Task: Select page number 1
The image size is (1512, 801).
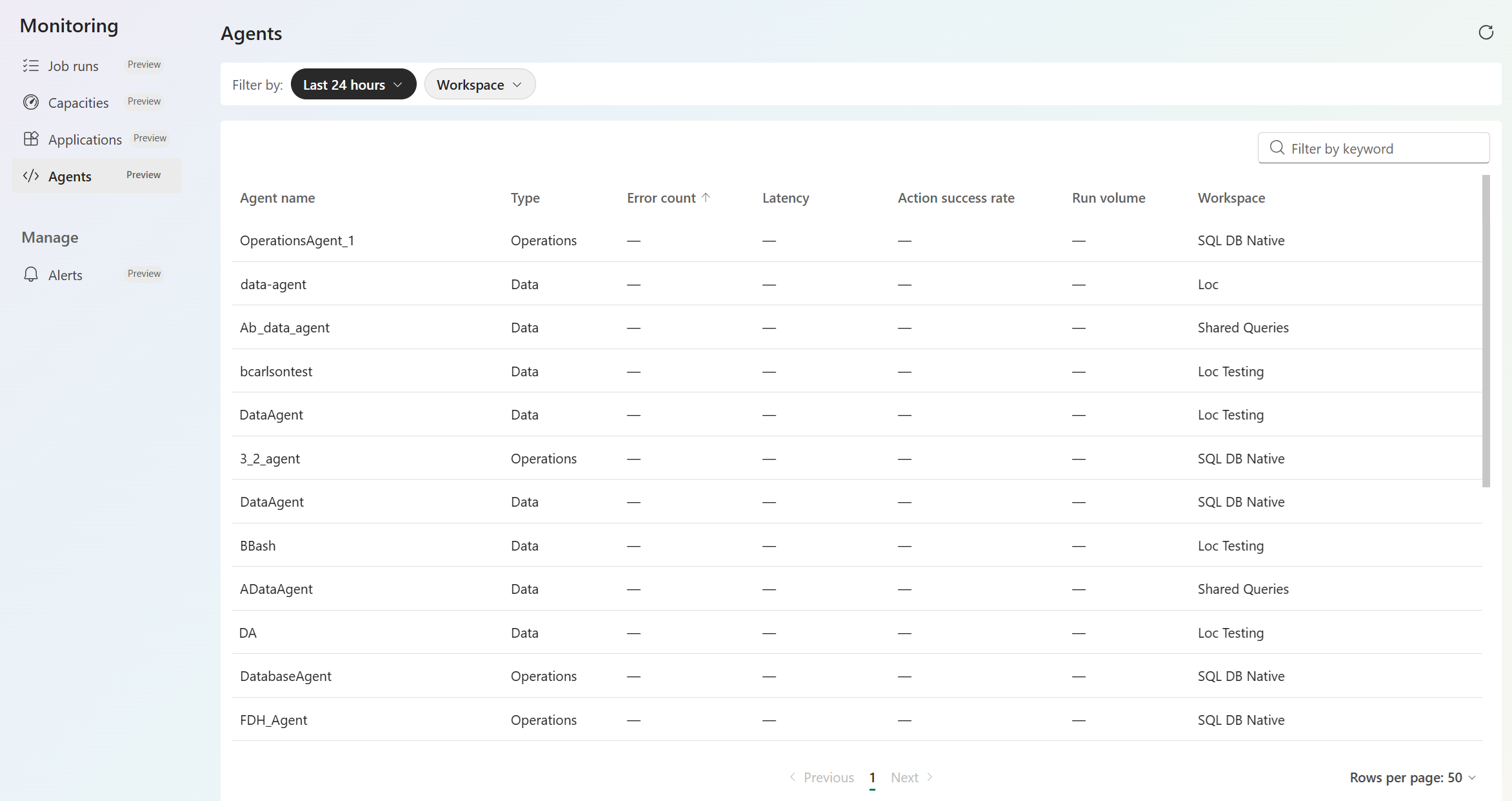Action: 872,777
